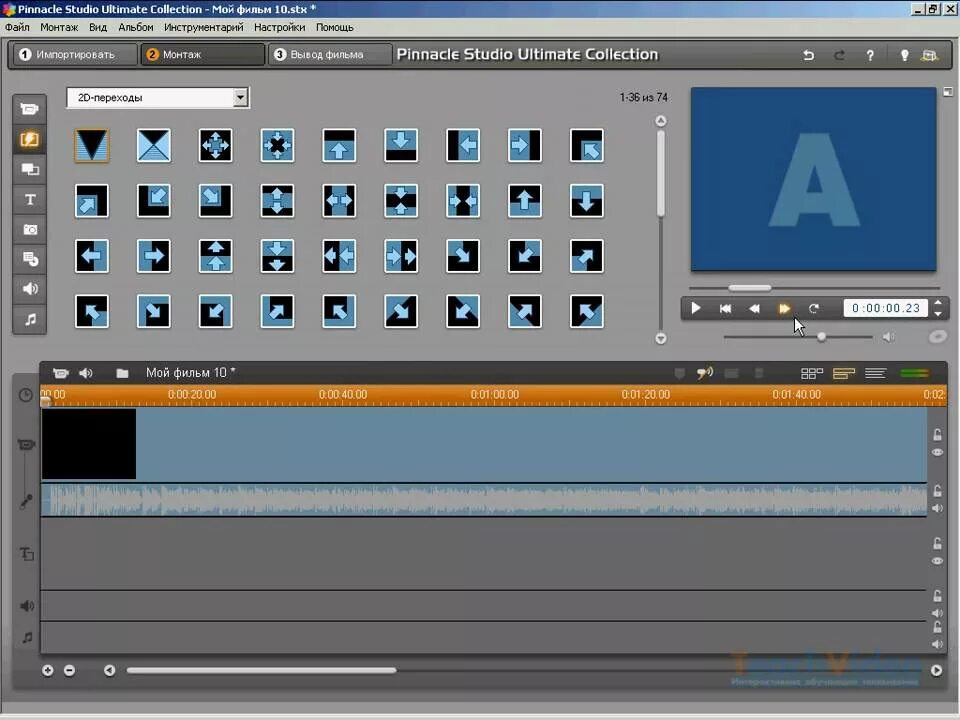Click the redo arrow icon
The image size is (960, 720).
(x=839, y=55)
